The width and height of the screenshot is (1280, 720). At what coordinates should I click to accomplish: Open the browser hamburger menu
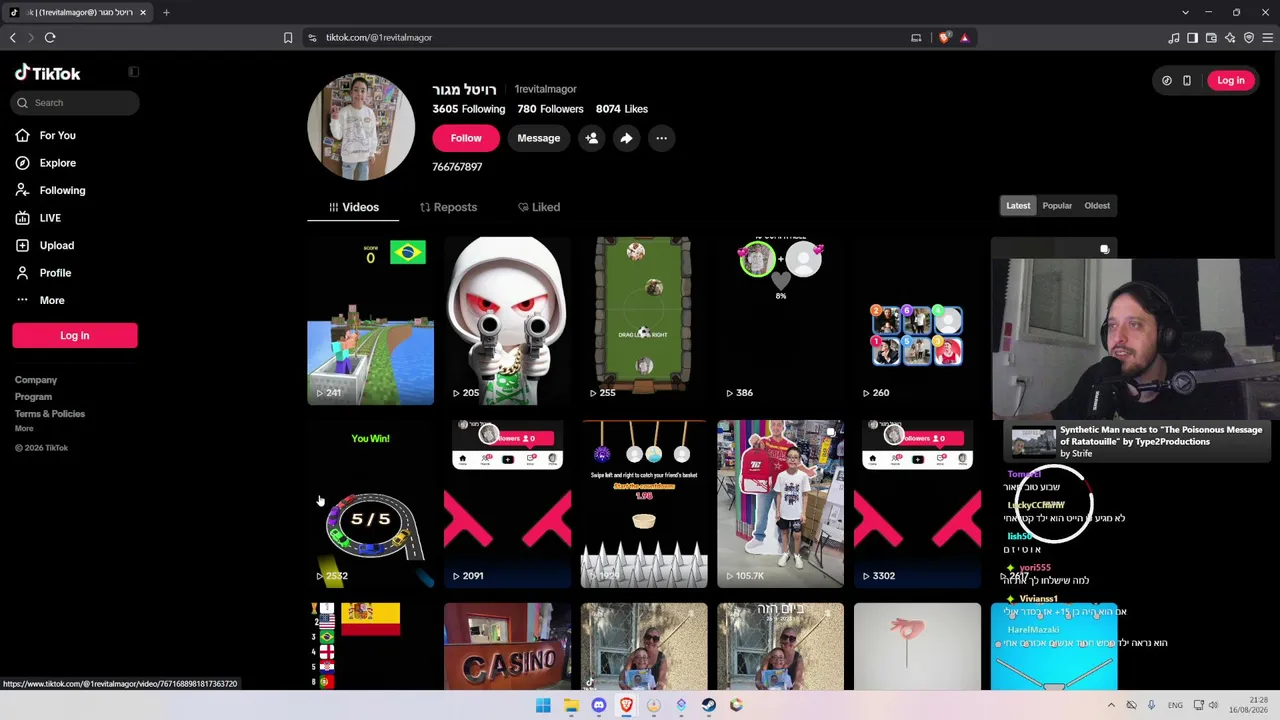click(1268, 38)
